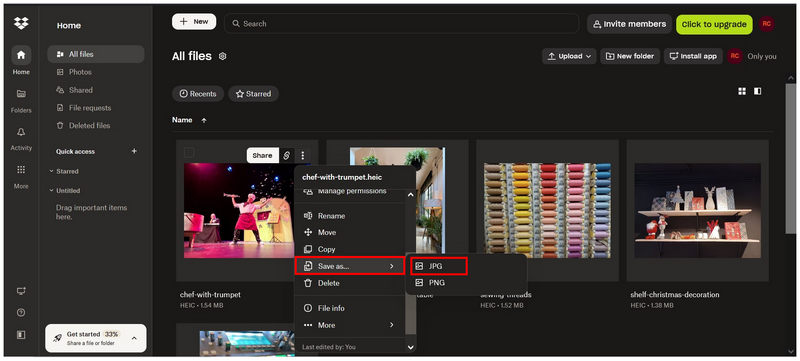Click Invite members button

[629, 24]
